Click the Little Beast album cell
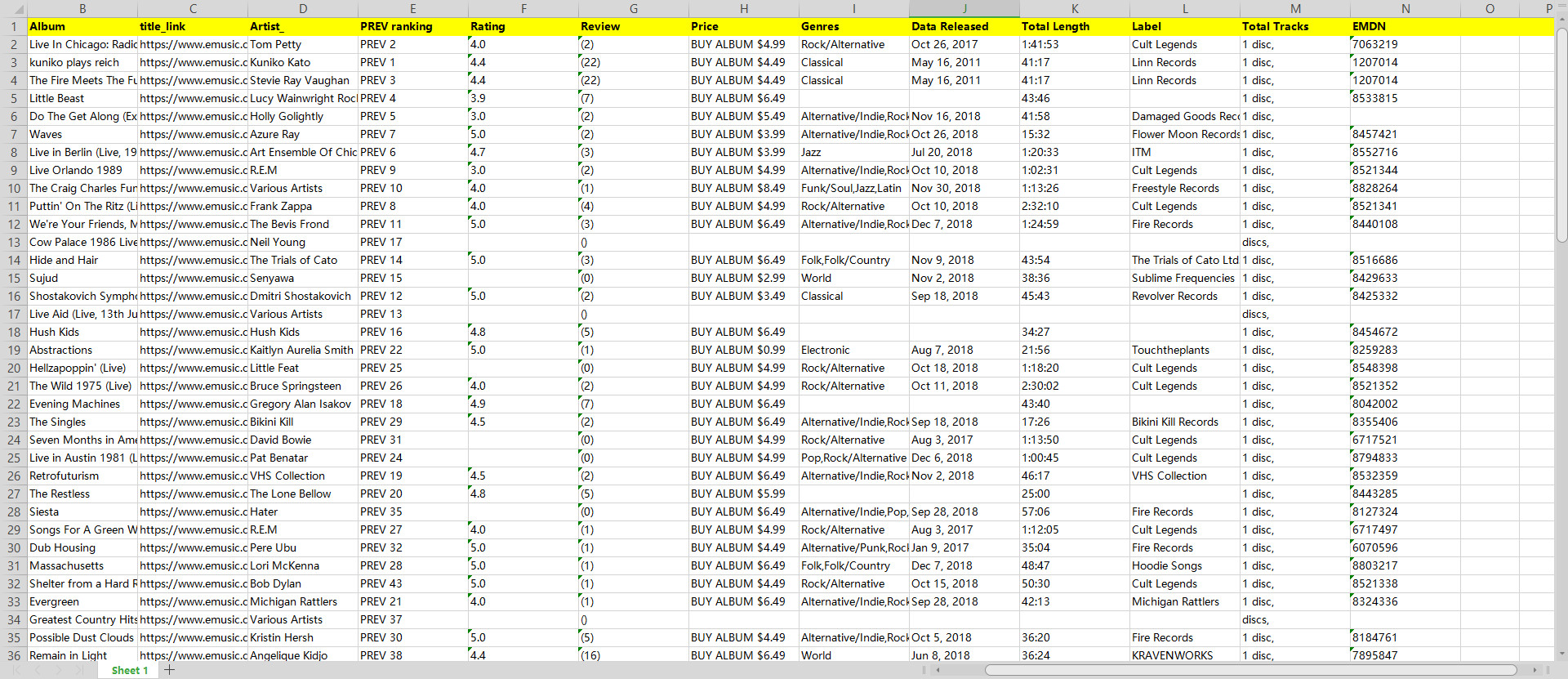The height and width of the screenshot is (679, 1568). pos(82,98)
